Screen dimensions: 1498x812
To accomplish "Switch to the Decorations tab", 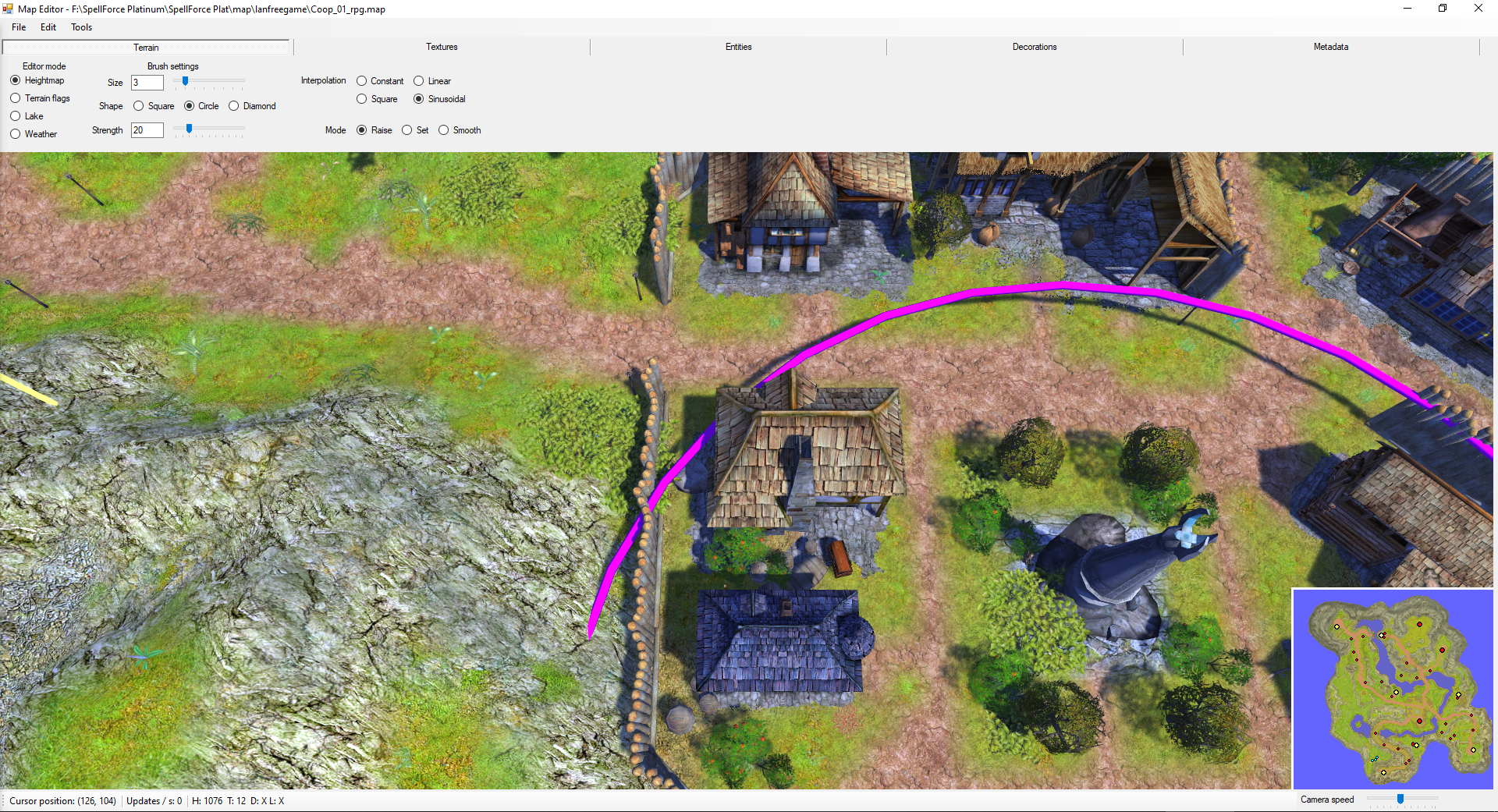I will coord(1035,47).
